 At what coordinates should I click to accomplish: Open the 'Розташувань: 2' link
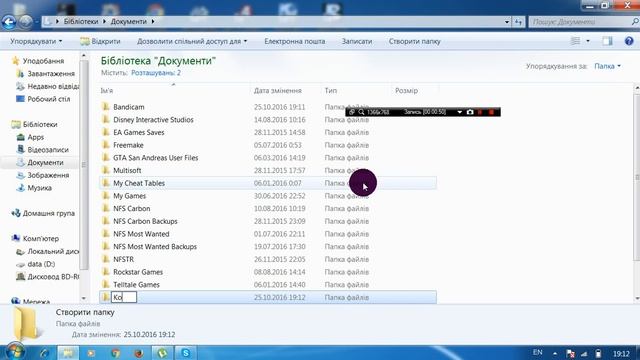point(156,73)
